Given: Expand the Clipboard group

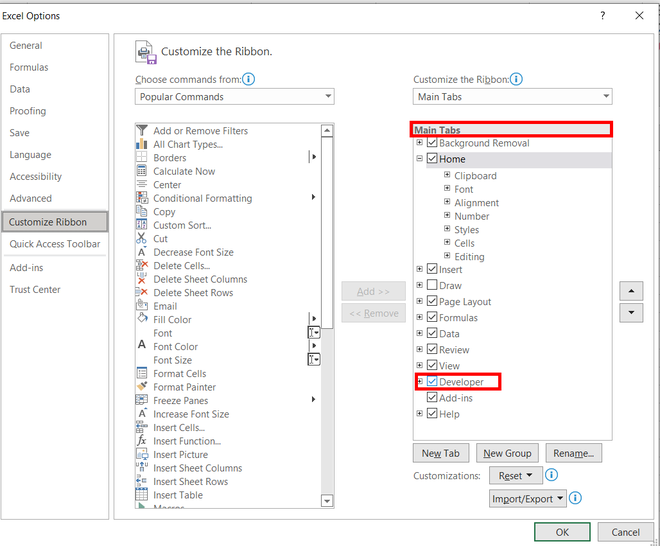Looking at the screenshot, I should pos(447,175).
